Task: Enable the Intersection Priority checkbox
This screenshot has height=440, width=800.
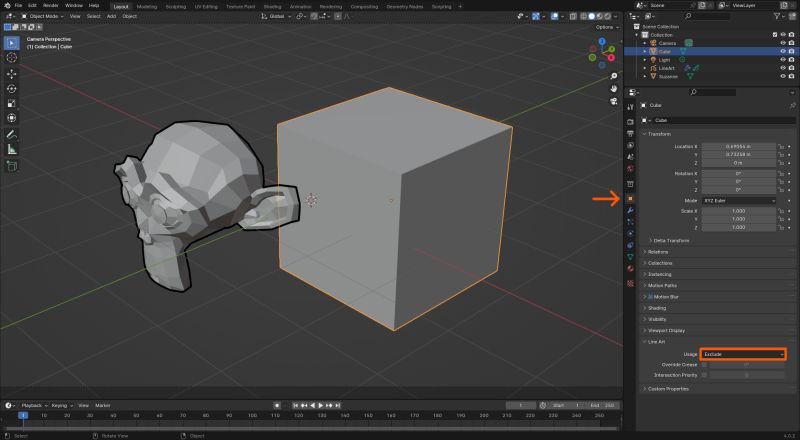Action: pos(705,375)
